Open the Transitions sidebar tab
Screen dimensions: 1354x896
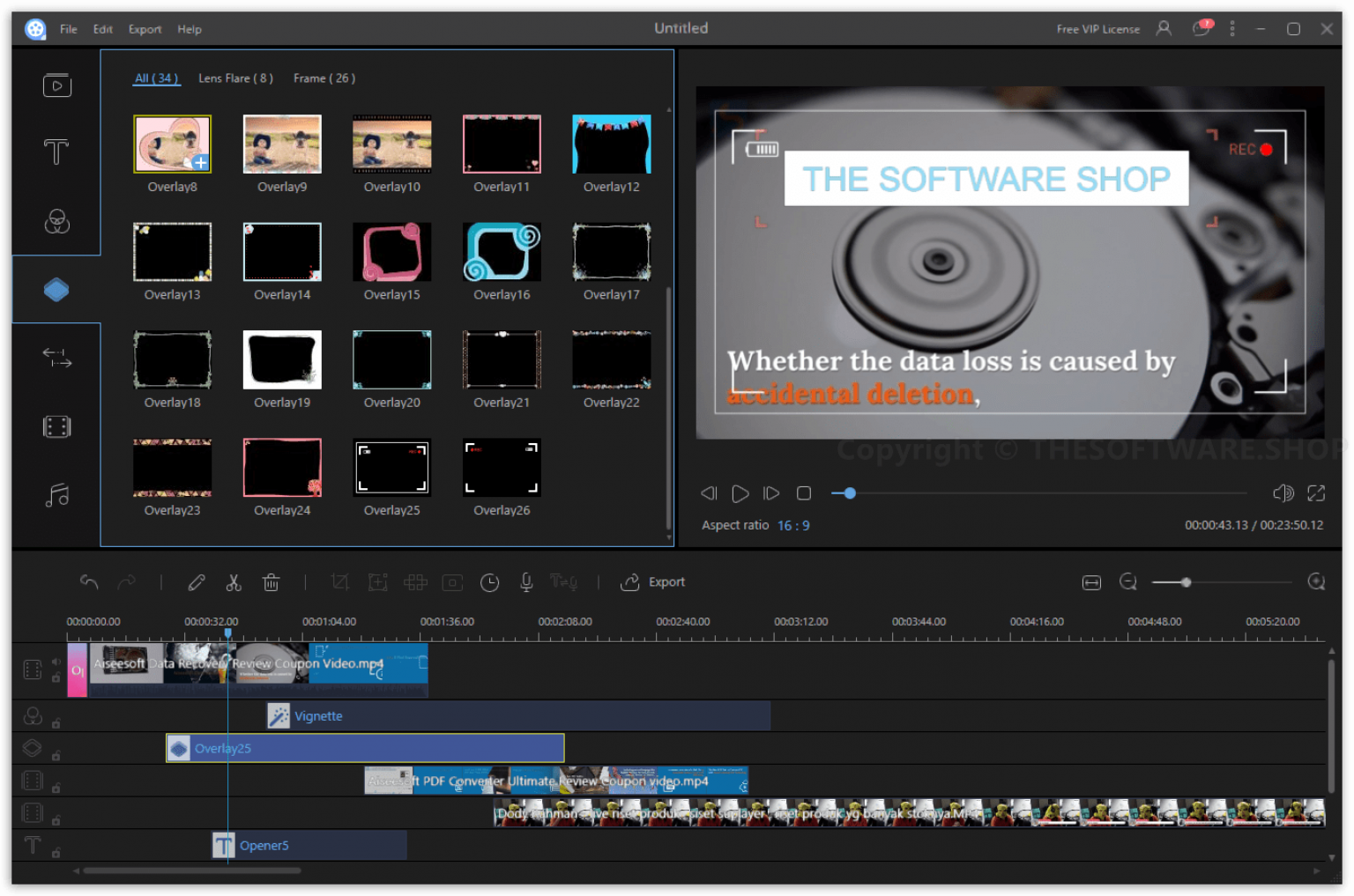click(56, 357)
